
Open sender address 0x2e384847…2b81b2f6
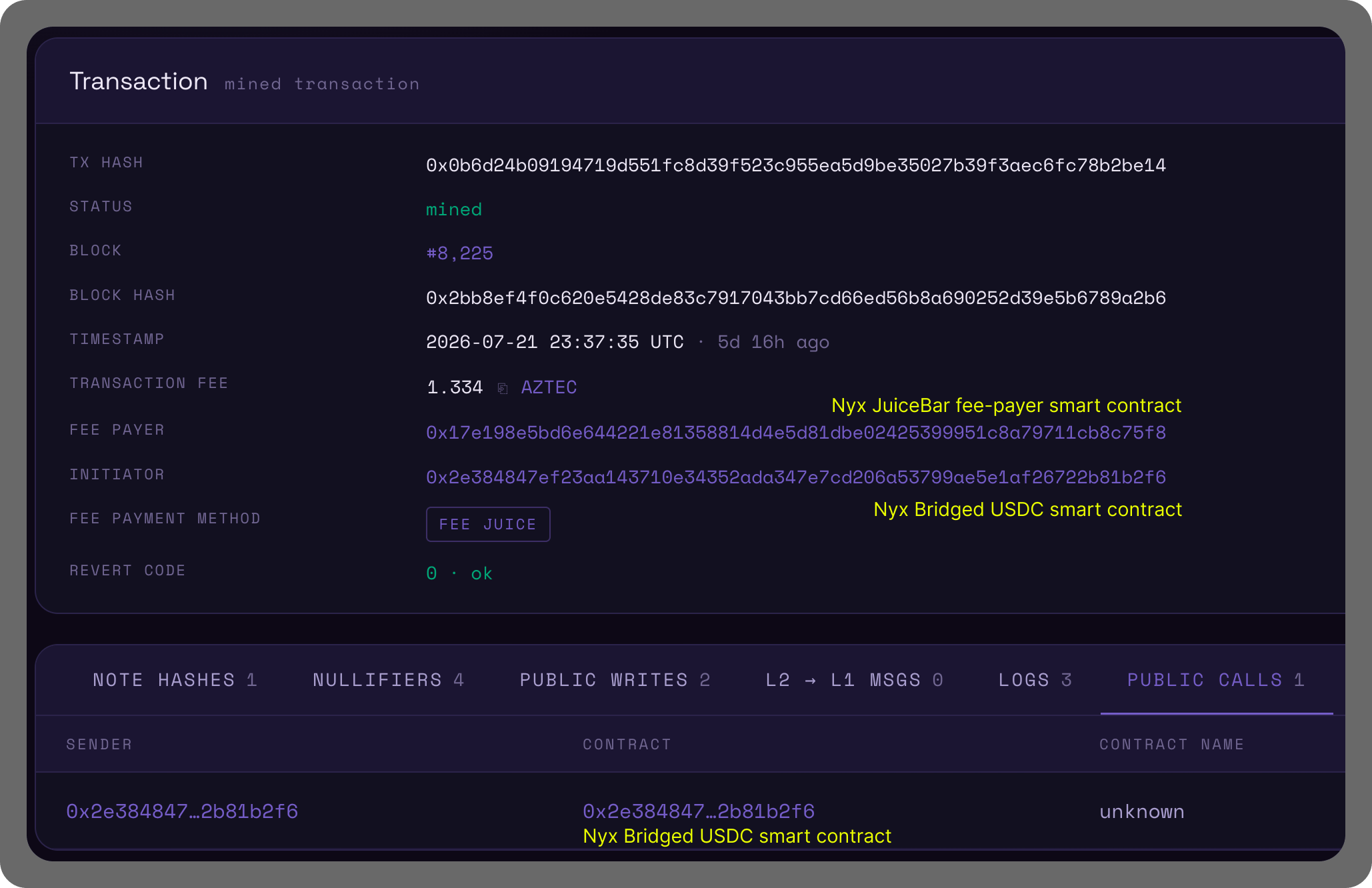point(182,811)
